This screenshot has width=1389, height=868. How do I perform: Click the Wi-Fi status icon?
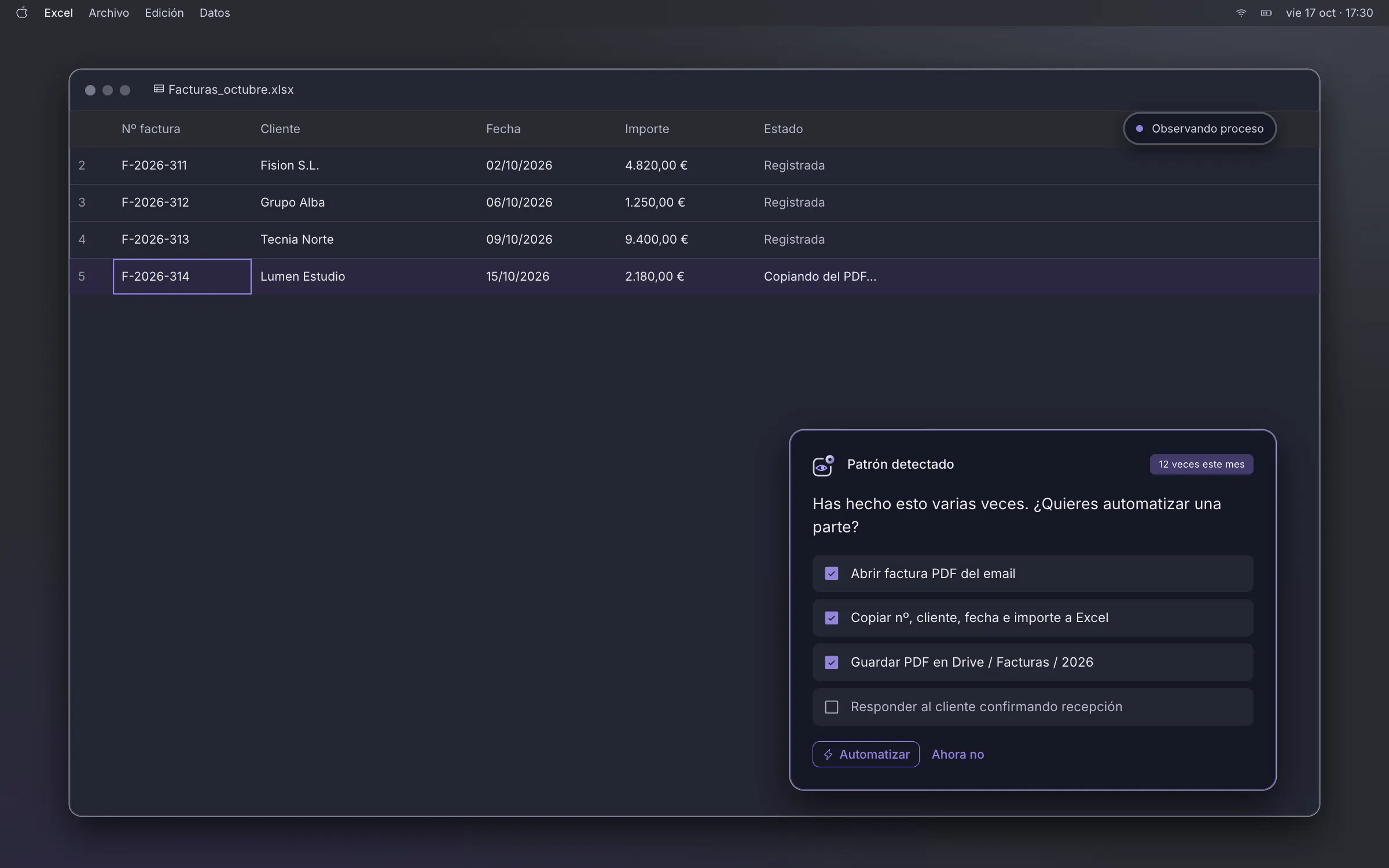[x=1241, y=13]
